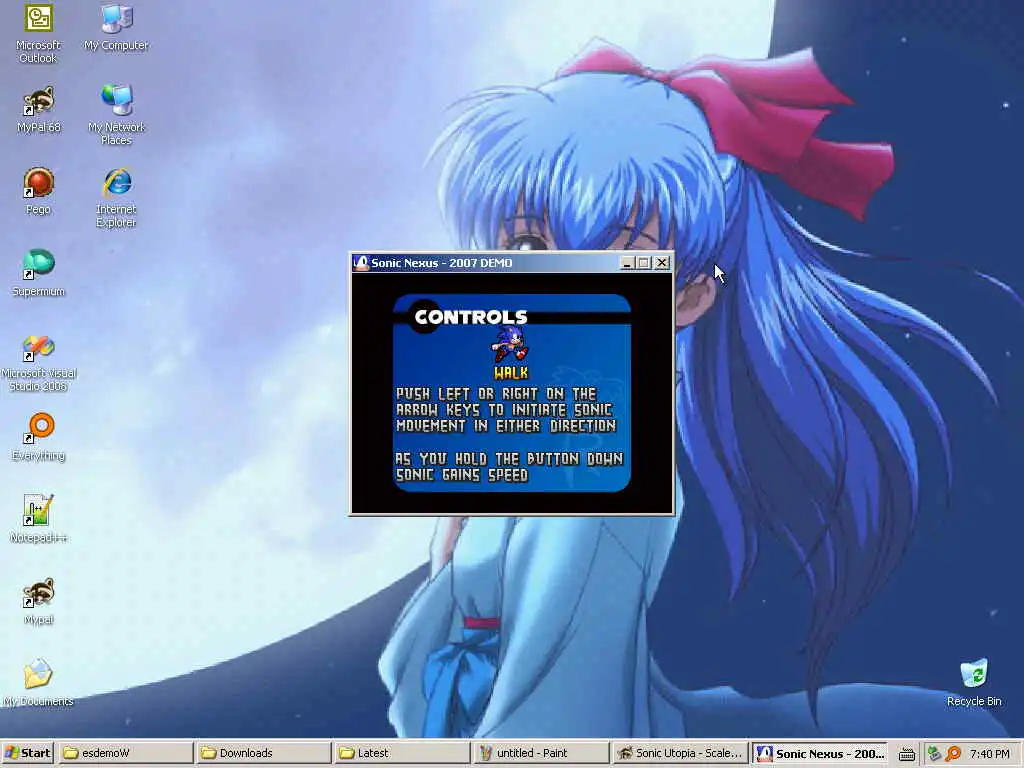Switch to untitled - Paint in taskbar
The height and width of the screenshot is (768, 1024).
pos(540,753)
